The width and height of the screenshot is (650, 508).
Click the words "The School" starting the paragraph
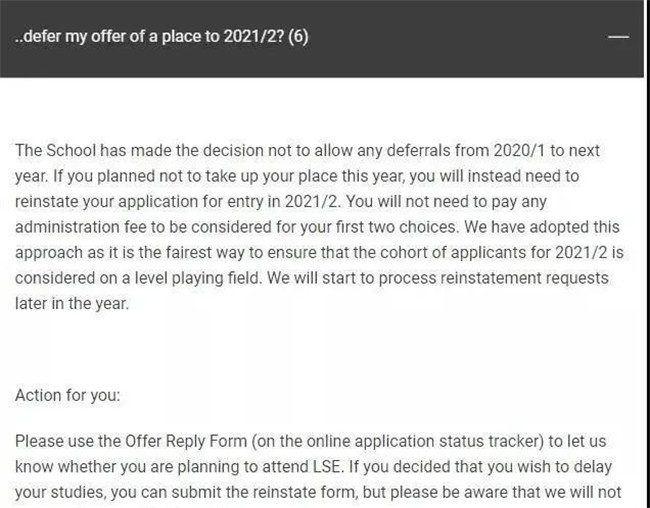pyautogui.click(x=56, y=151)
